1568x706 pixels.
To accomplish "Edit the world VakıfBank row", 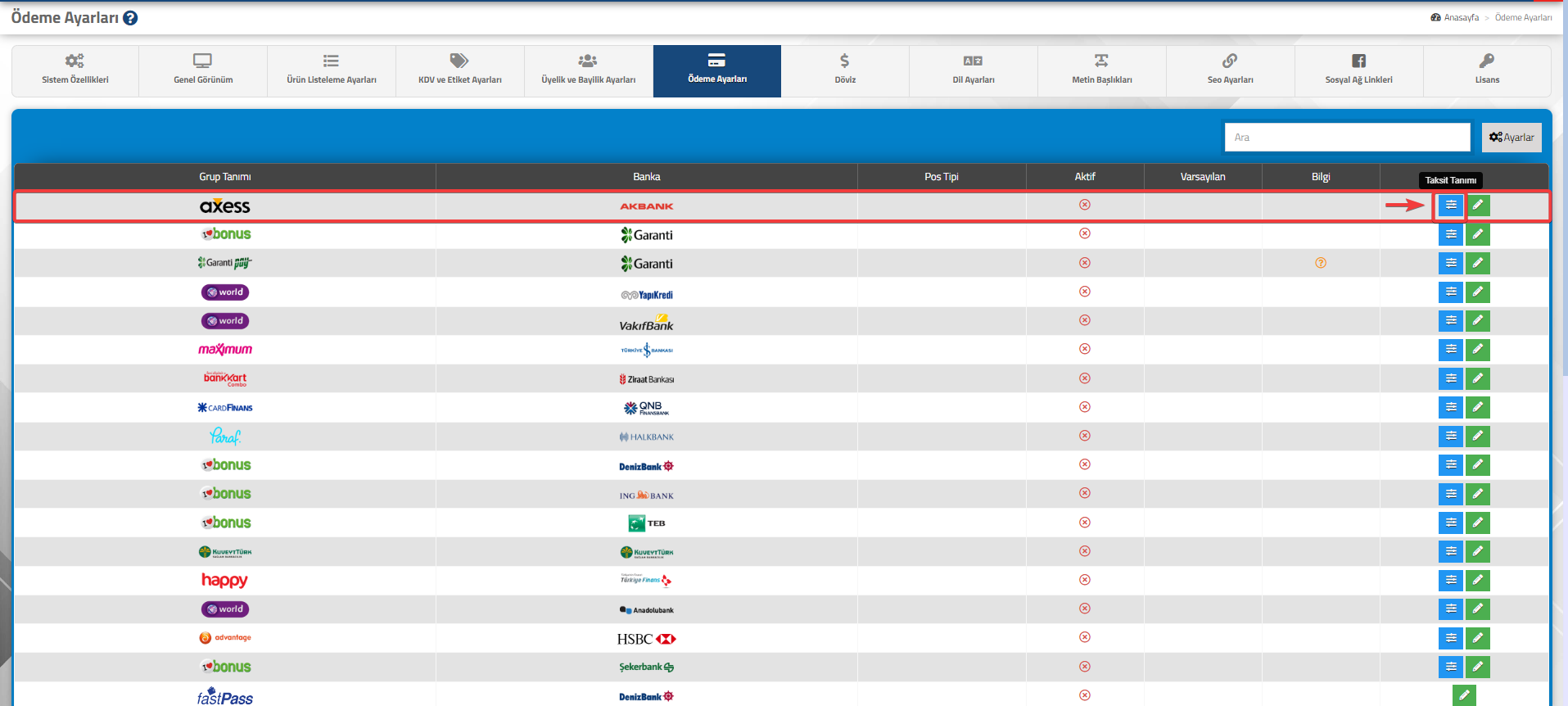I will (1478, 320).
